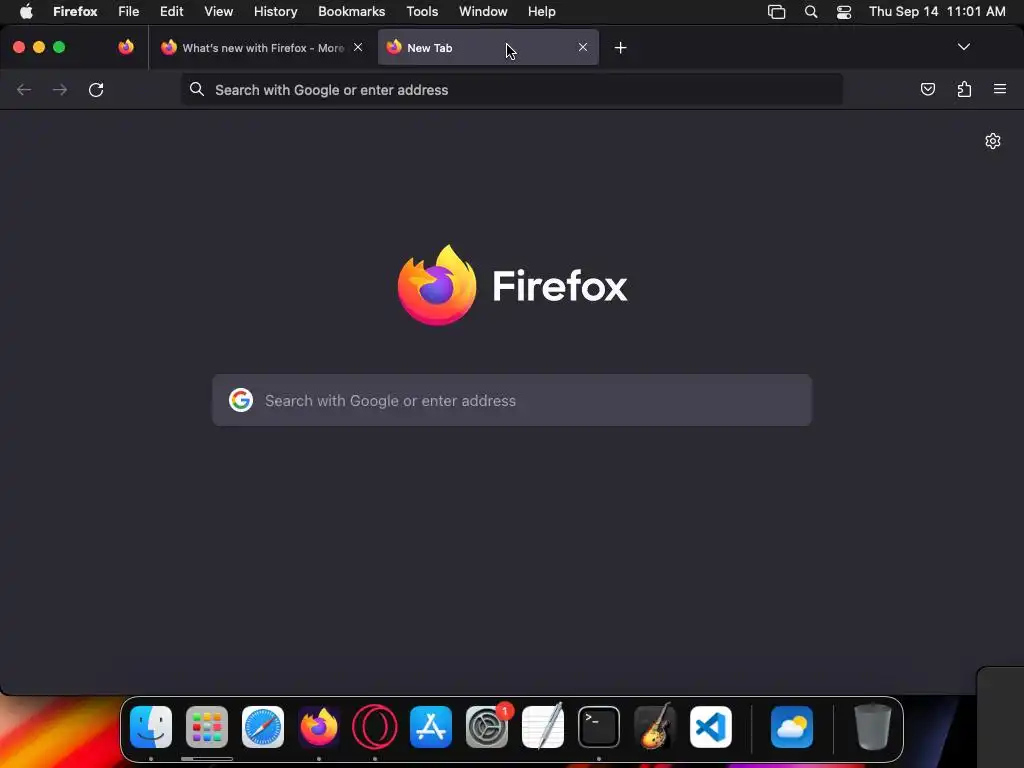Click the Firefox logo on the page
The height and width of the screenshot is (768, 1024).
point(512,285)
